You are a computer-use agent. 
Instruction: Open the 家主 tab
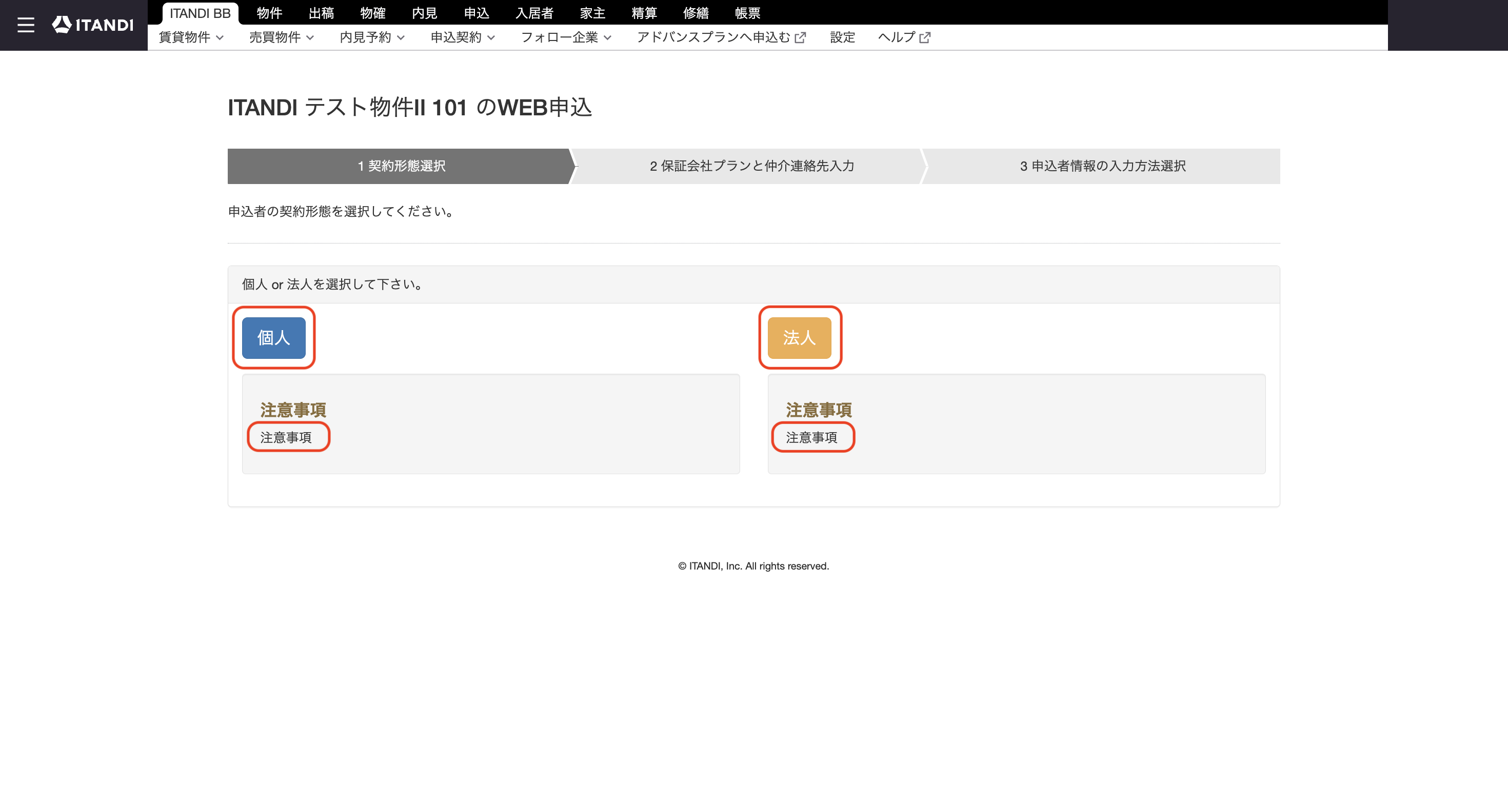tap(592, 13)
